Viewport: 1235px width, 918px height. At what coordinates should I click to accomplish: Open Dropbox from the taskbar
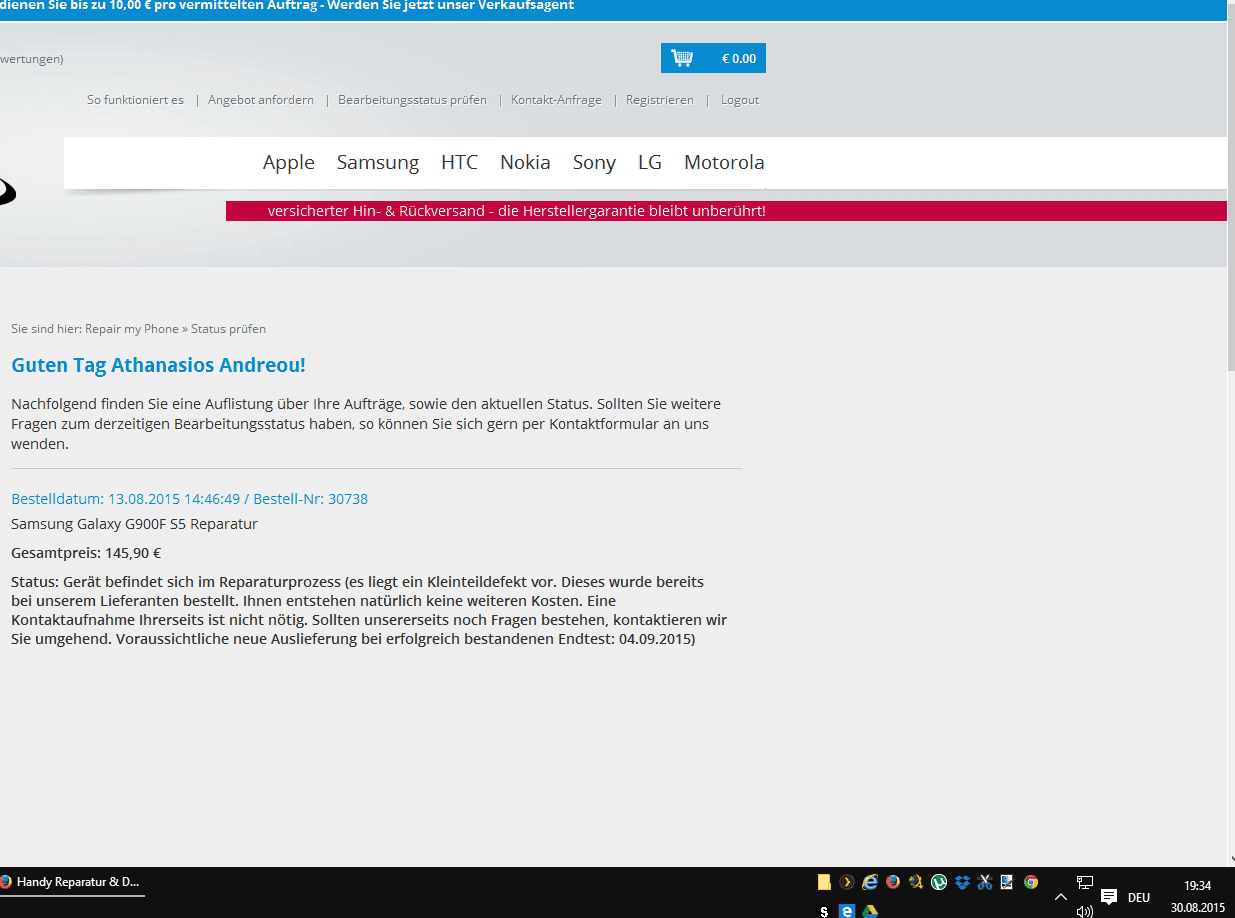pyautogui.click(x=962, y=882)
